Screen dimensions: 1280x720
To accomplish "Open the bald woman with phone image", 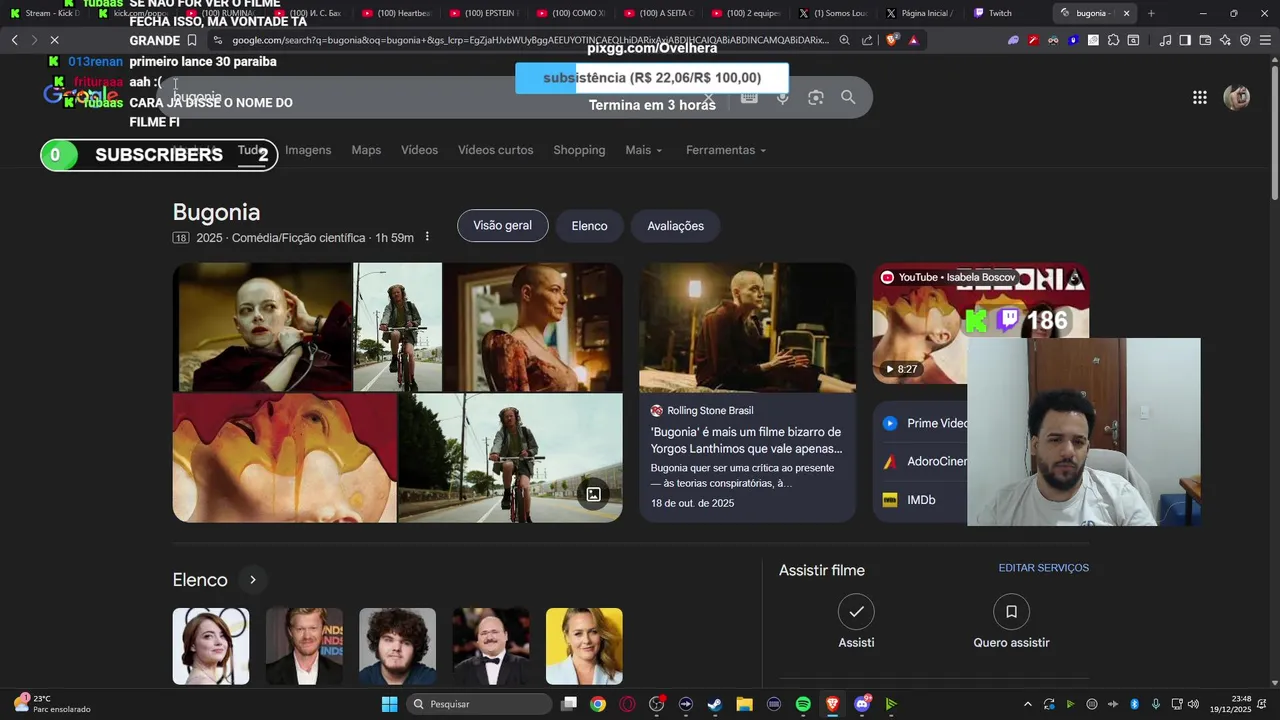I will 262,327.
